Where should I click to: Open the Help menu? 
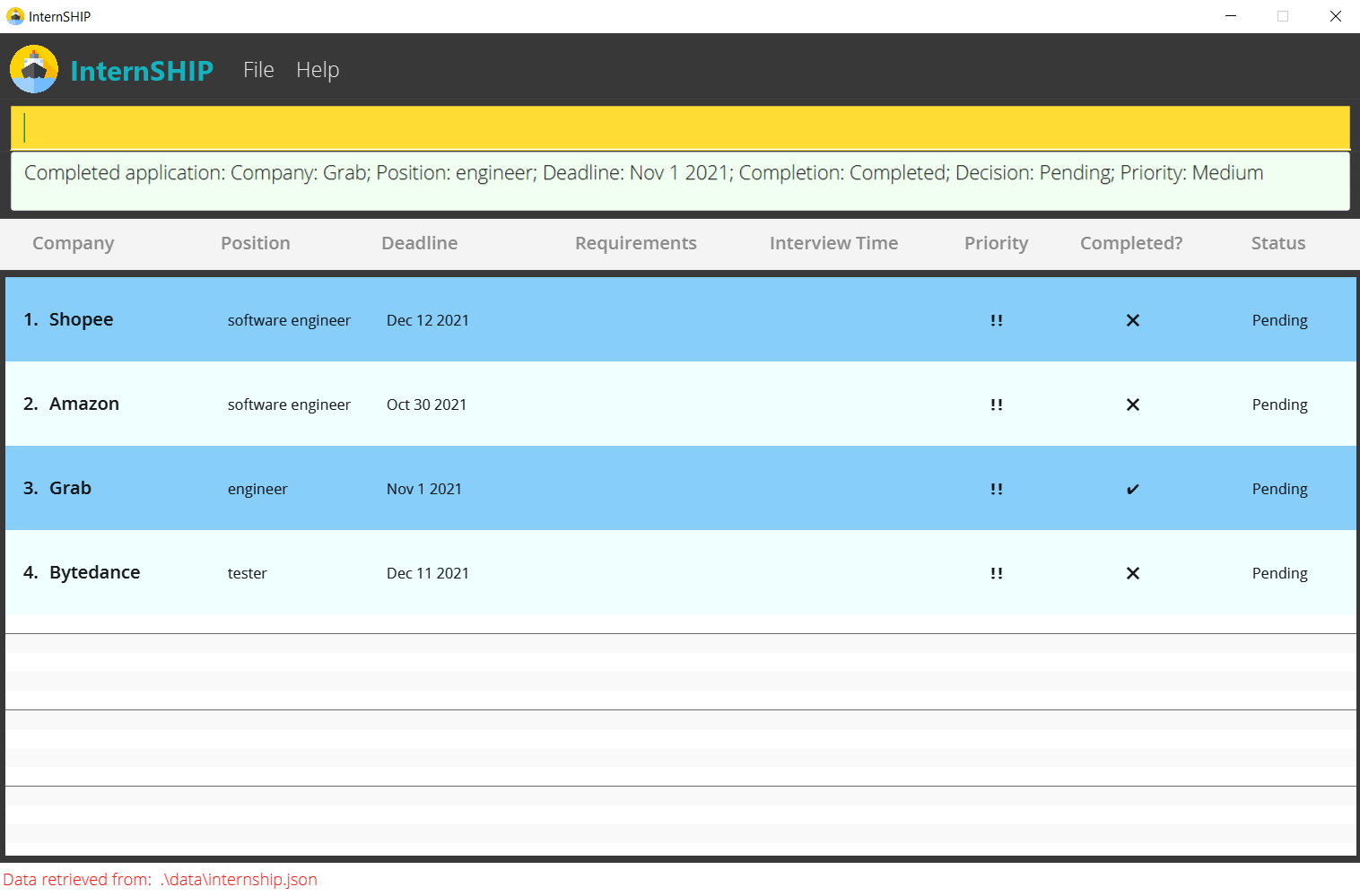318,70
